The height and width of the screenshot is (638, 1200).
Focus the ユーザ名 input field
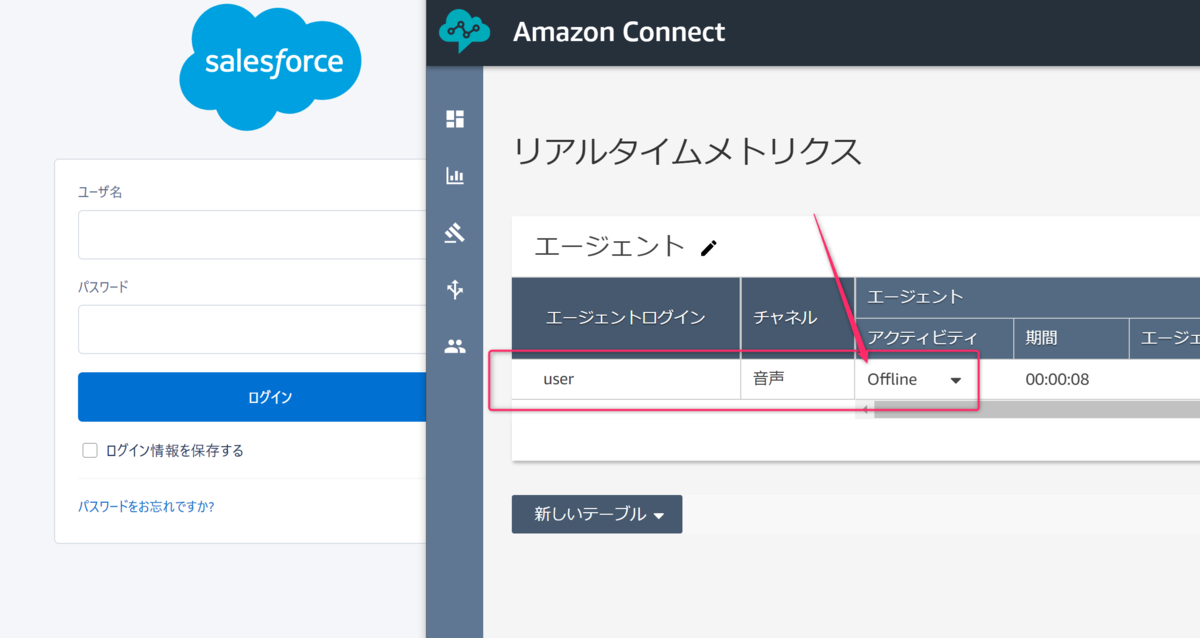point(252,235)
